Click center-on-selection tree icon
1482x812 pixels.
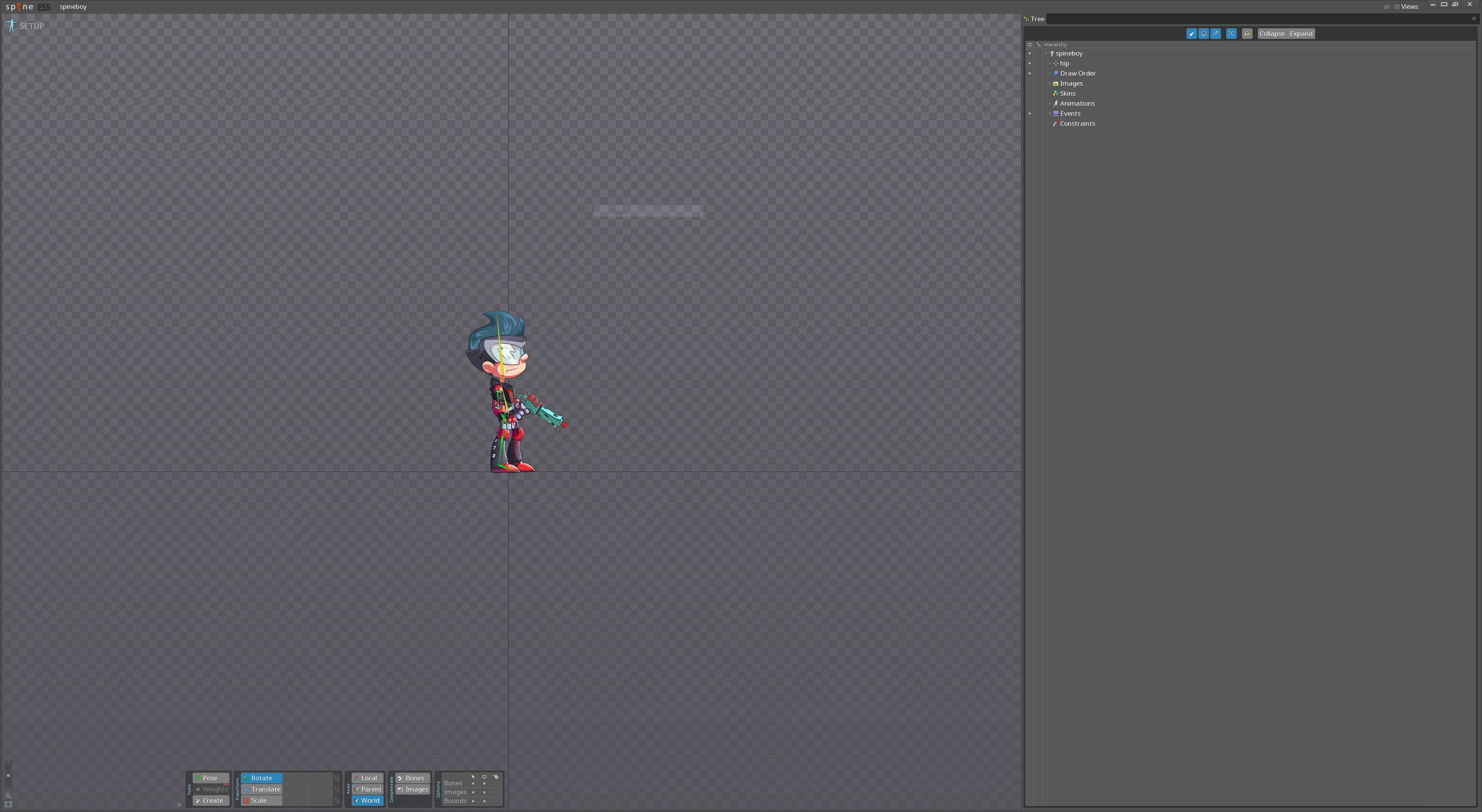(x=1231, y=33)
